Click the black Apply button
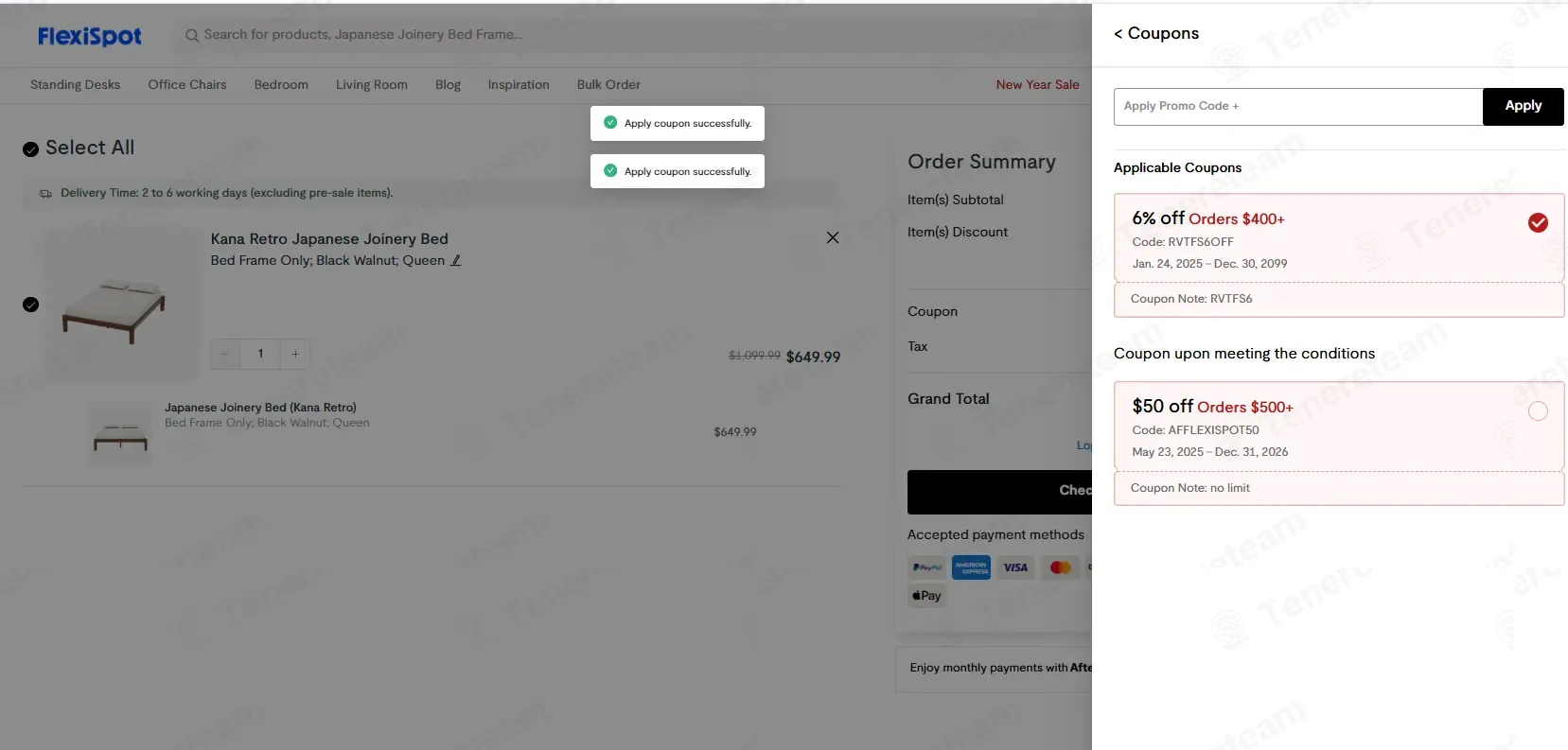This screenshot has width=1568, height=750. (x=1523, y=106)
